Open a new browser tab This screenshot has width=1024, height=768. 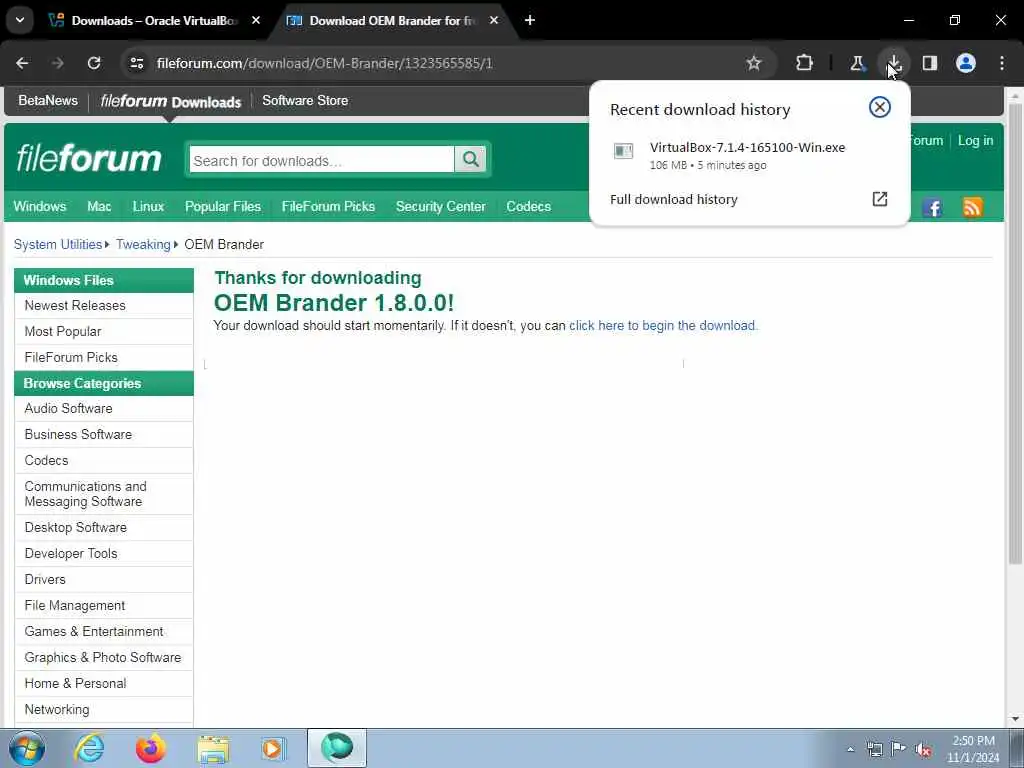click(x=530, y=20)
